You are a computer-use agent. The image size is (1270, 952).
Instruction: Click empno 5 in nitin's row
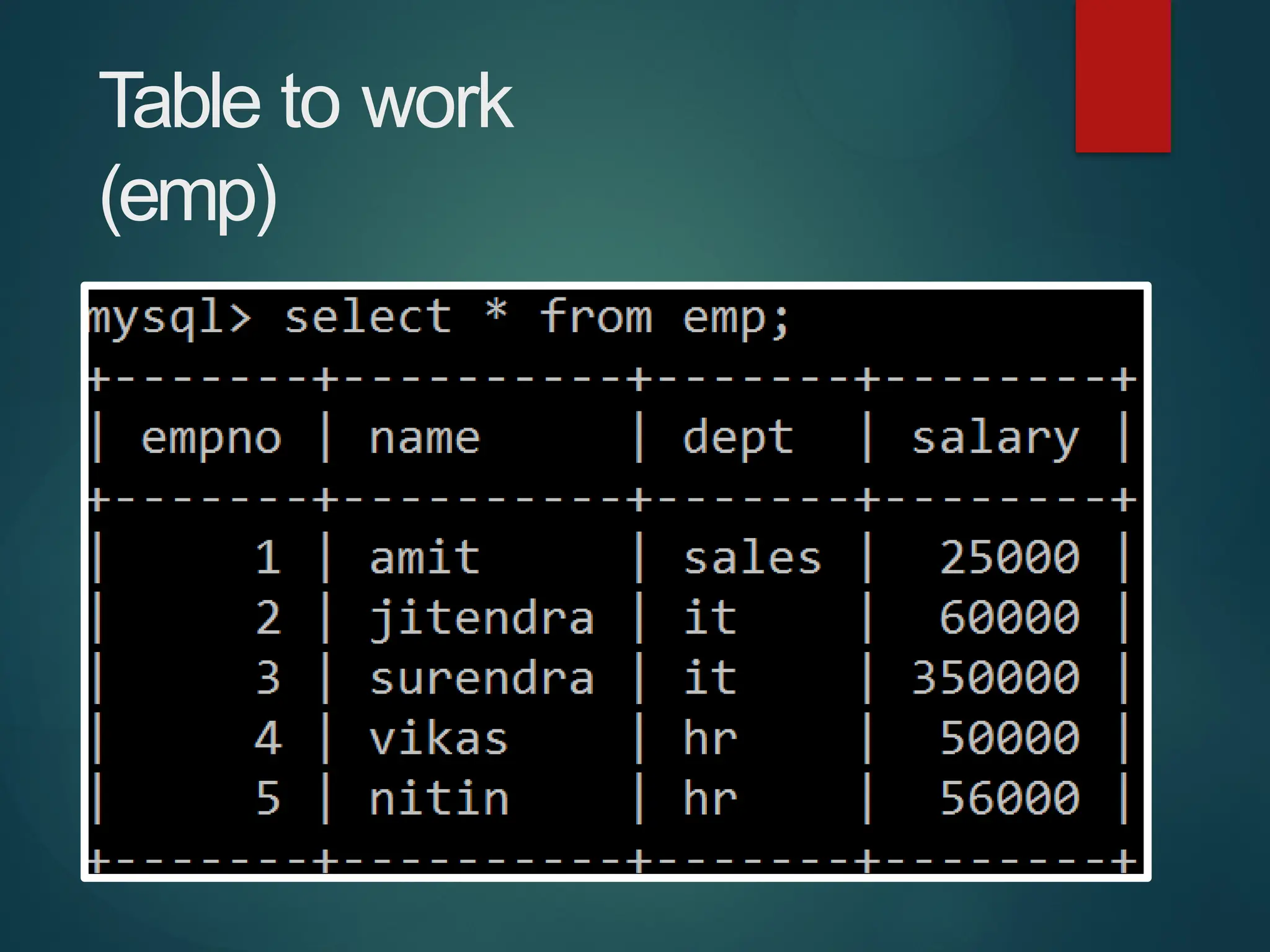(x=268, y=797)
